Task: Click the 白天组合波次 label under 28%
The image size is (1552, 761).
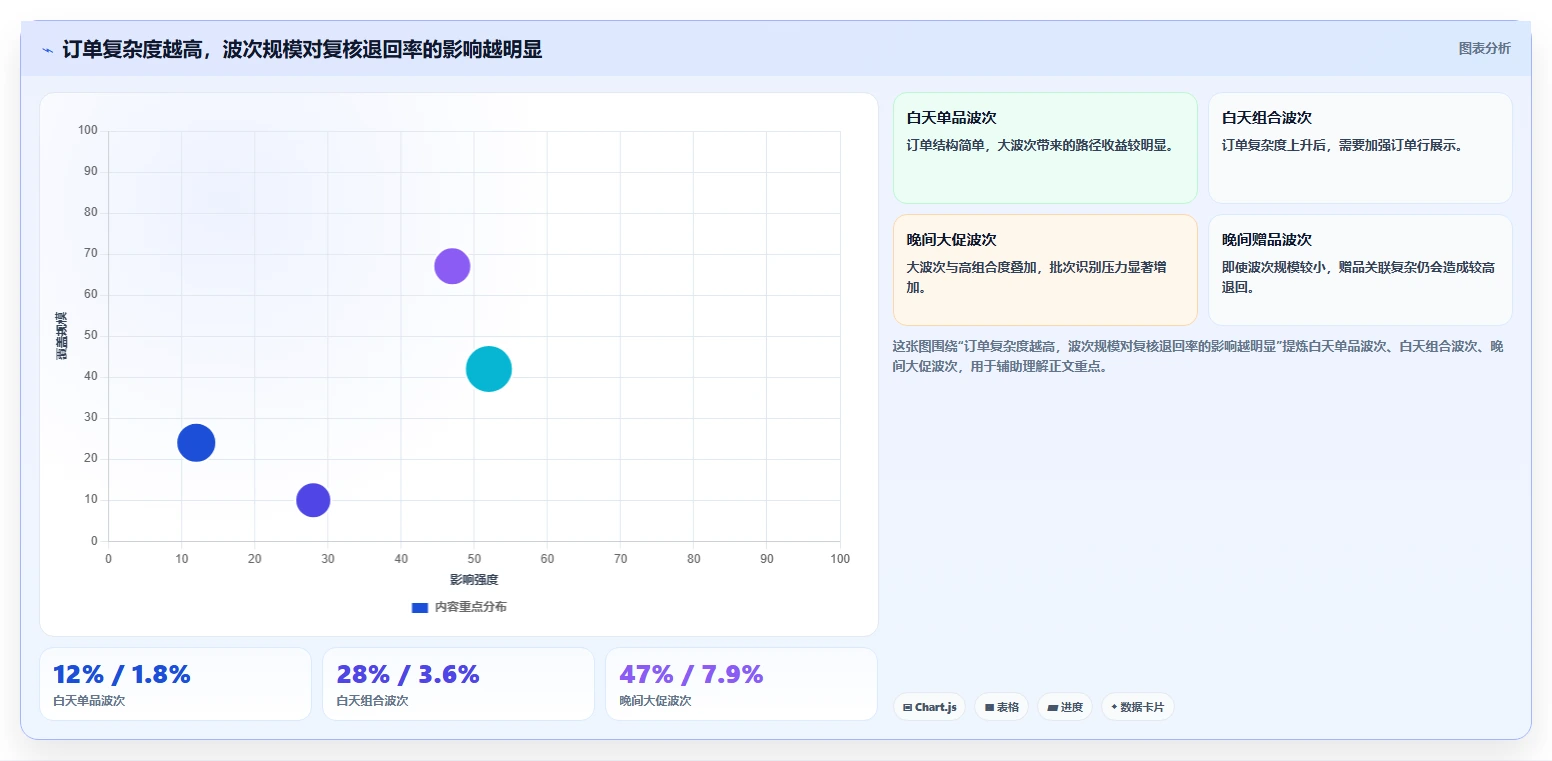Action: point(372,701)
